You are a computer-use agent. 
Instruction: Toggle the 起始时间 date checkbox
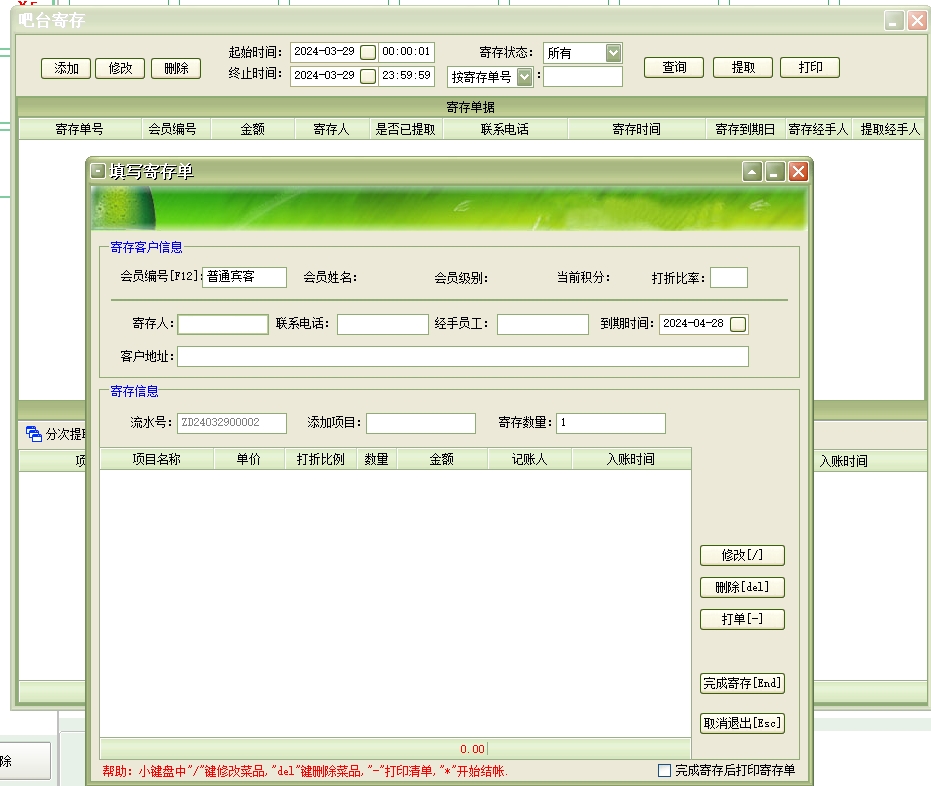coord(368,52)
